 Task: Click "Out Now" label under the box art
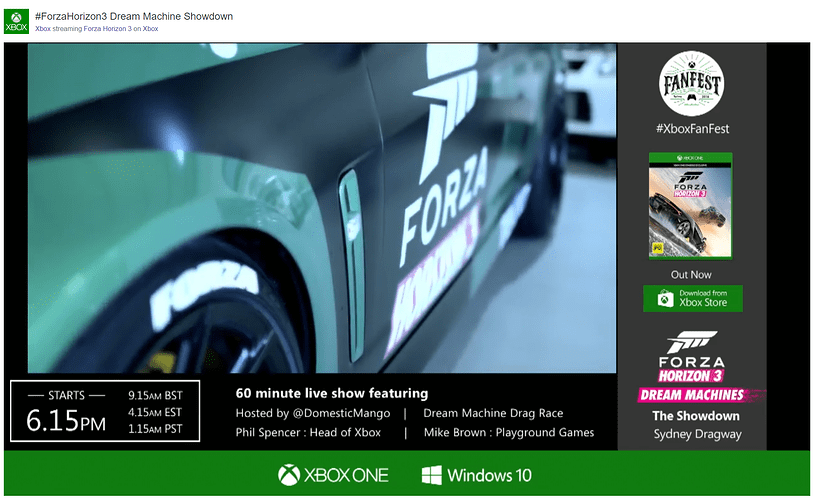691,275
